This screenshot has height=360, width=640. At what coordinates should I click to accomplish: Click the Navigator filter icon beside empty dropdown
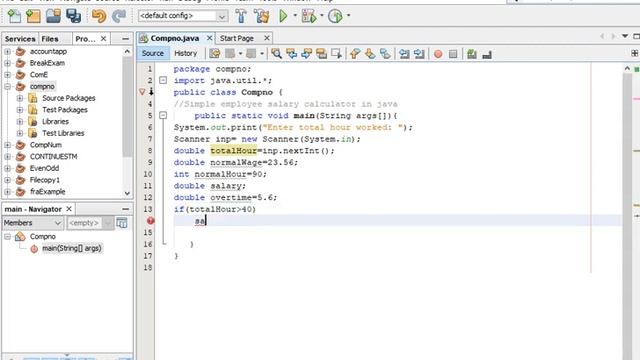click(x=122, y=223)
